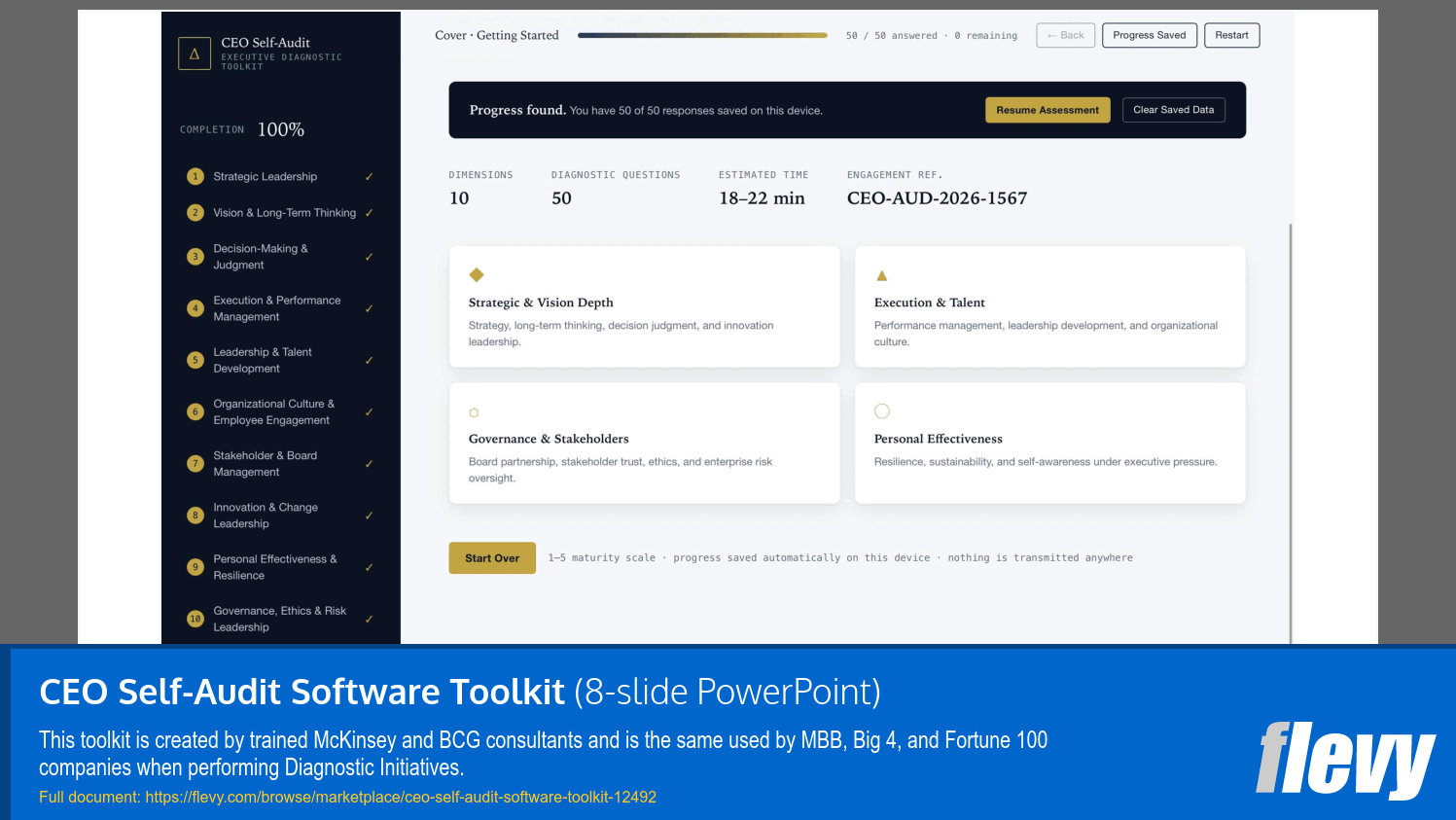Image resolution: width=1456 pixels, height=820 pixels.
Task: Select Personal Effectiveness & Resilience sidebar item
Action: click(281, 567)
